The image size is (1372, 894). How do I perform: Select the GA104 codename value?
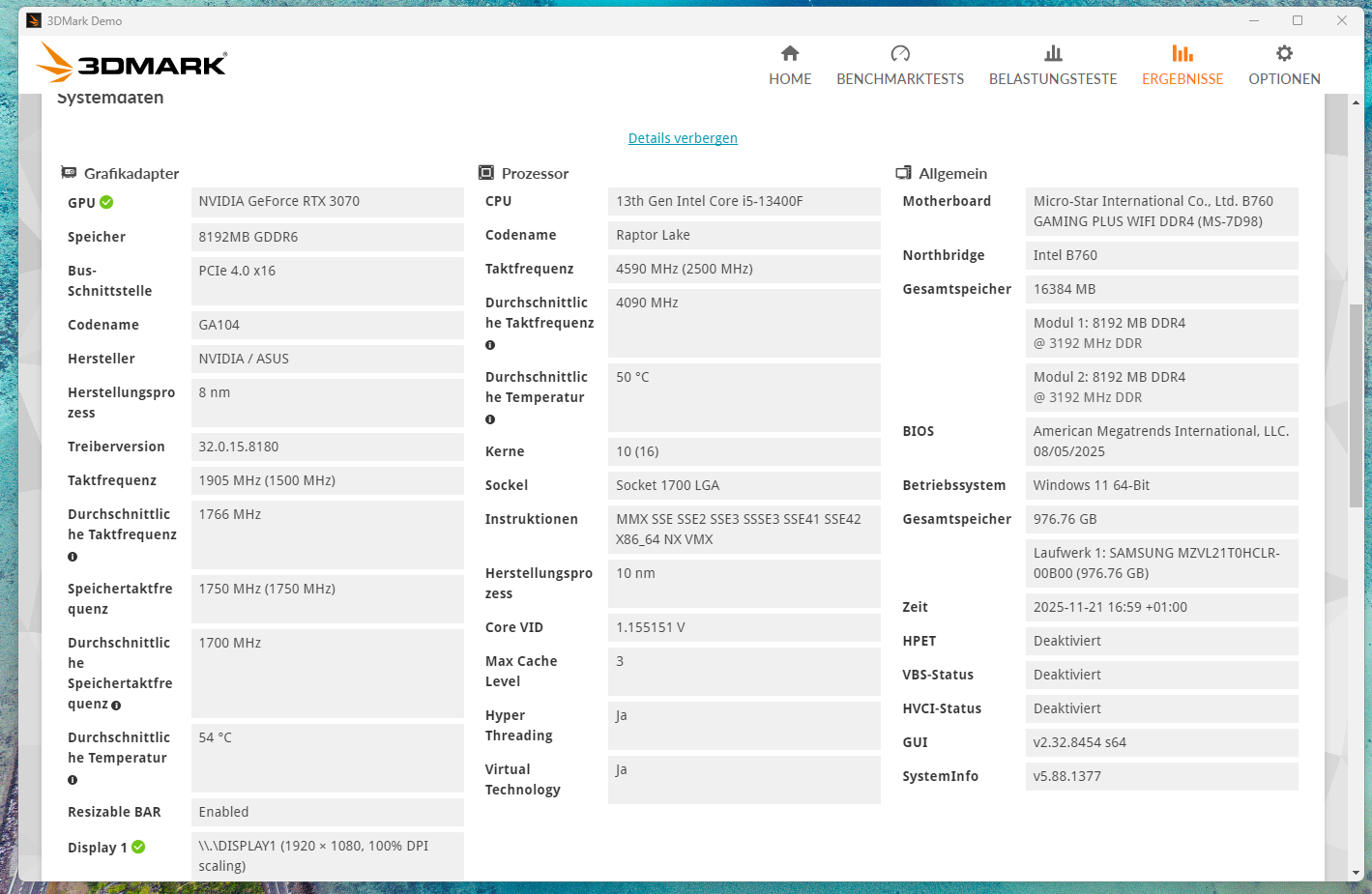328,325
